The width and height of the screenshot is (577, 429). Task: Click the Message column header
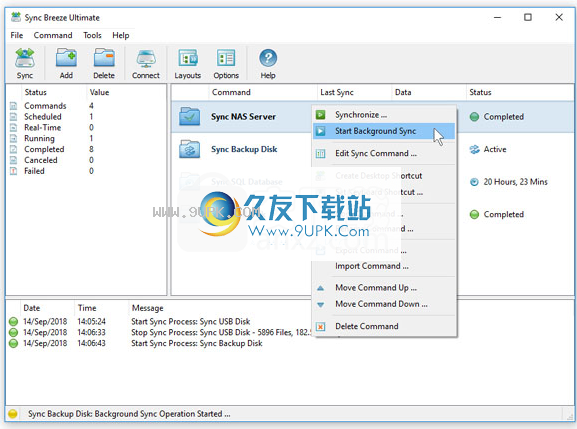148,308
